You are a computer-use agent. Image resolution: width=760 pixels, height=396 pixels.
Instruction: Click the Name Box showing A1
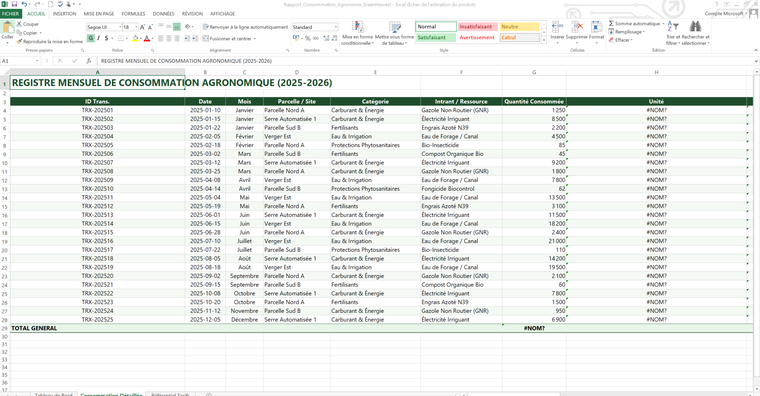(x=19, y=61)
